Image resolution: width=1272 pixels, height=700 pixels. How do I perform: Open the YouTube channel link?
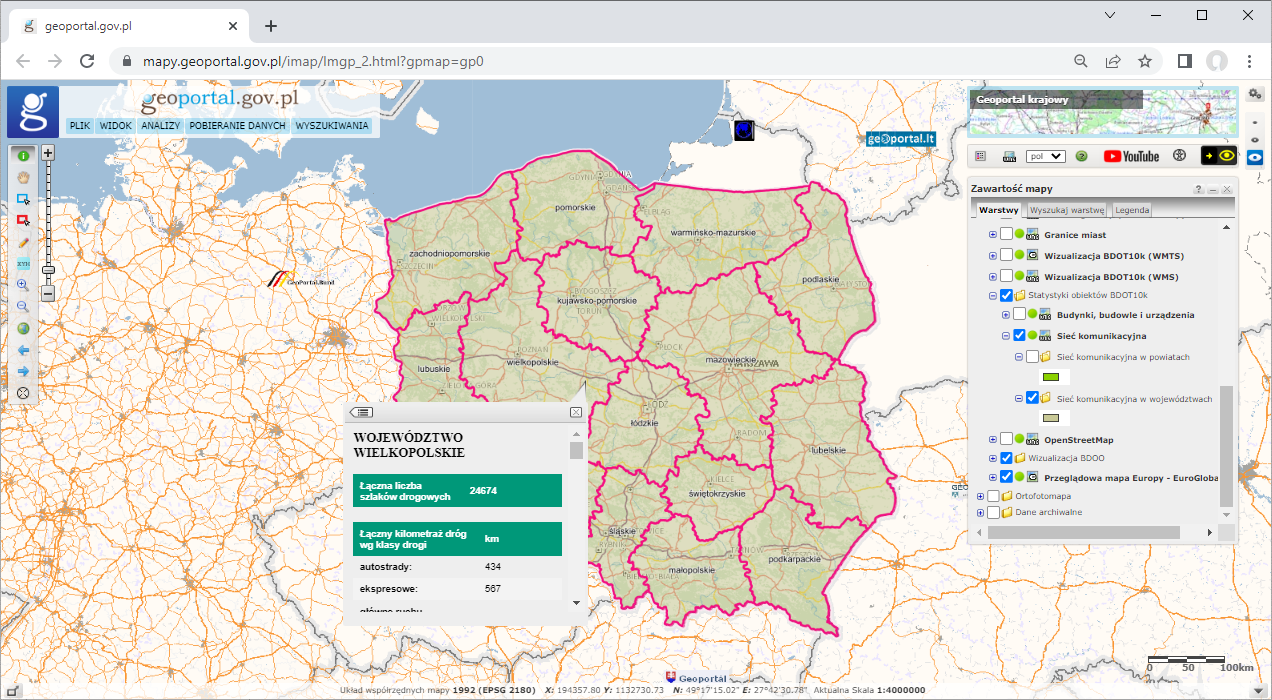coord(1131,156)
